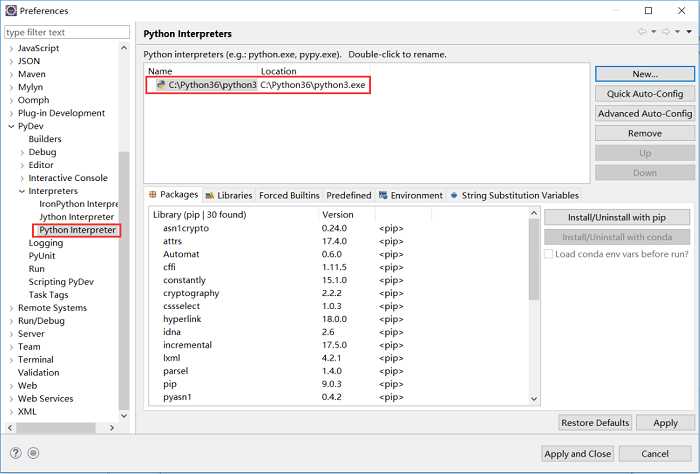Select Python Interpreter in the tree
Viewport: 700px width, 474px height.
pos(77,230)
